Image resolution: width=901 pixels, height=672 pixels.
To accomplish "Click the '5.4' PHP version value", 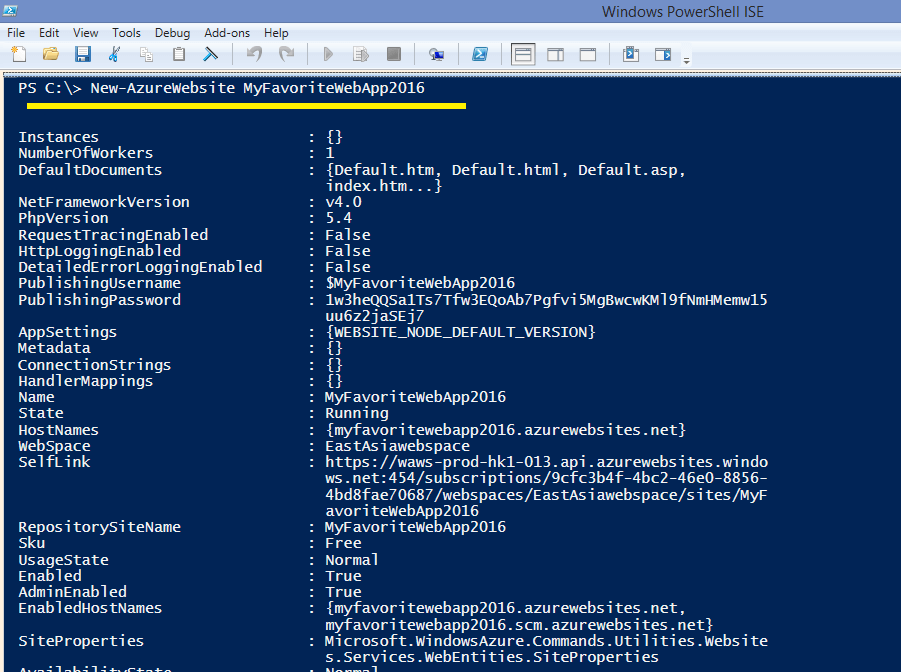I will (339, 218).
